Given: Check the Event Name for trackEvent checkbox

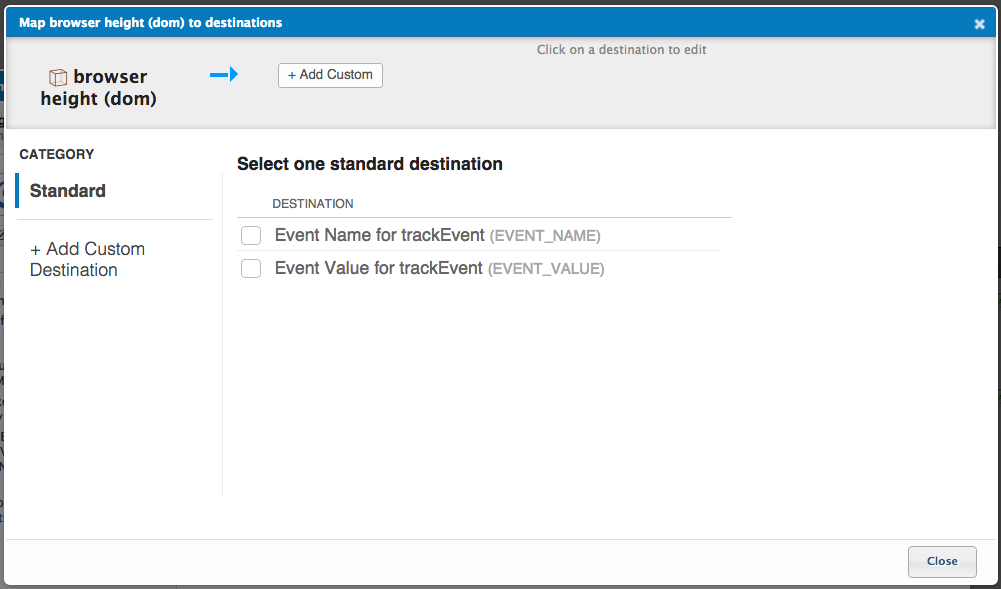Looking at the screenshot, I should (x=251, y=235).
